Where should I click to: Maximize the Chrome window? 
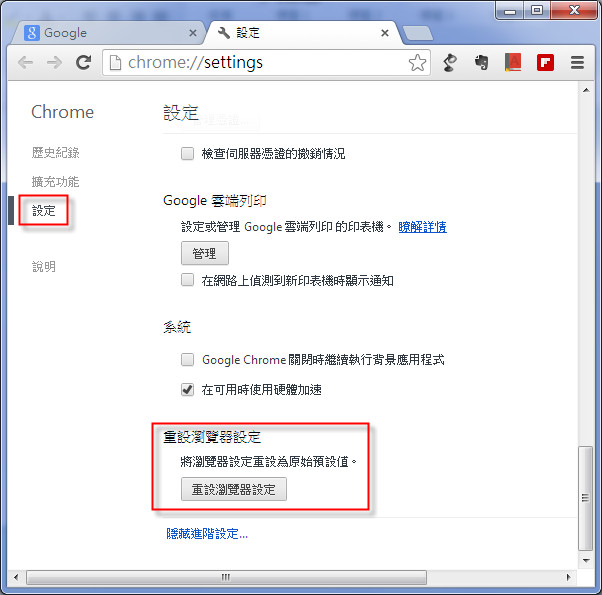coord(537,10)
